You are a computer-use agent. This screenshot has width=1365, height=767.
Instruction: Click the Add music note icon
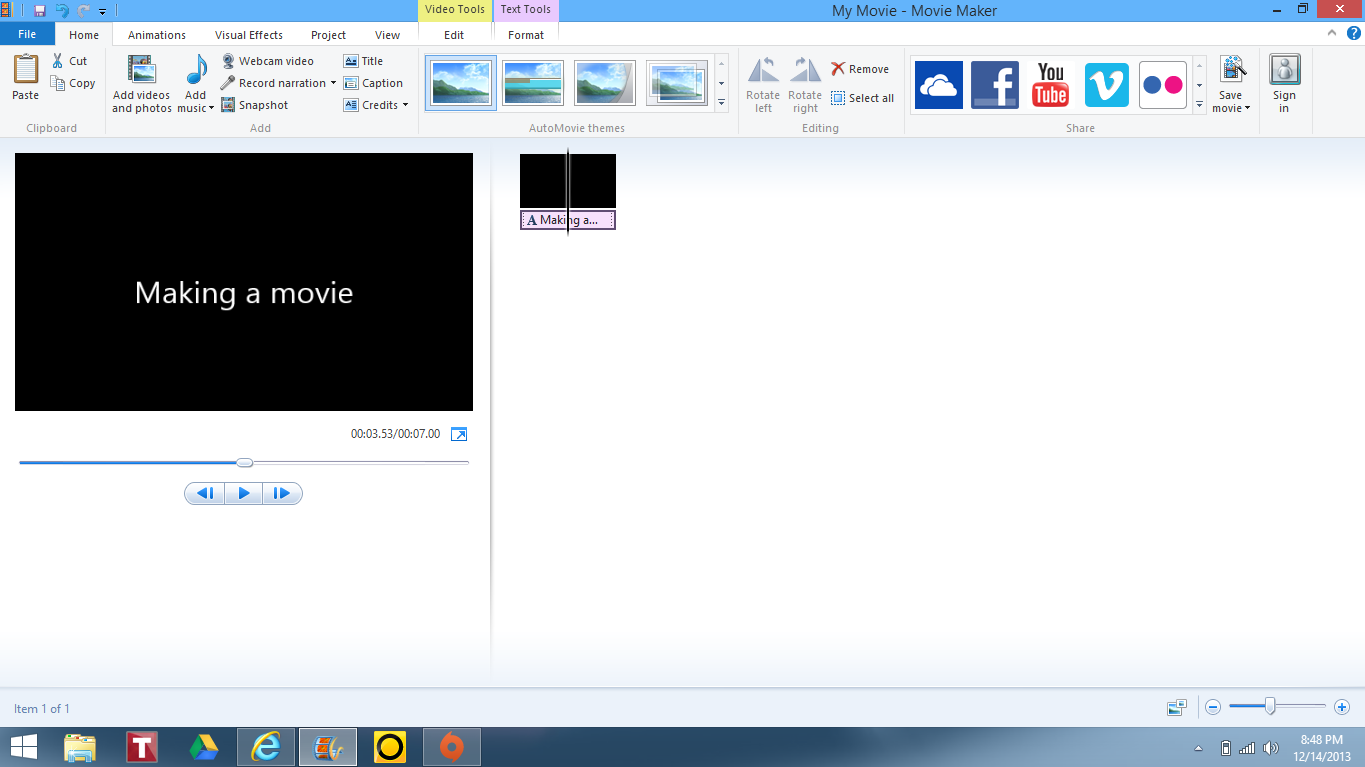[x=196, y=70]
